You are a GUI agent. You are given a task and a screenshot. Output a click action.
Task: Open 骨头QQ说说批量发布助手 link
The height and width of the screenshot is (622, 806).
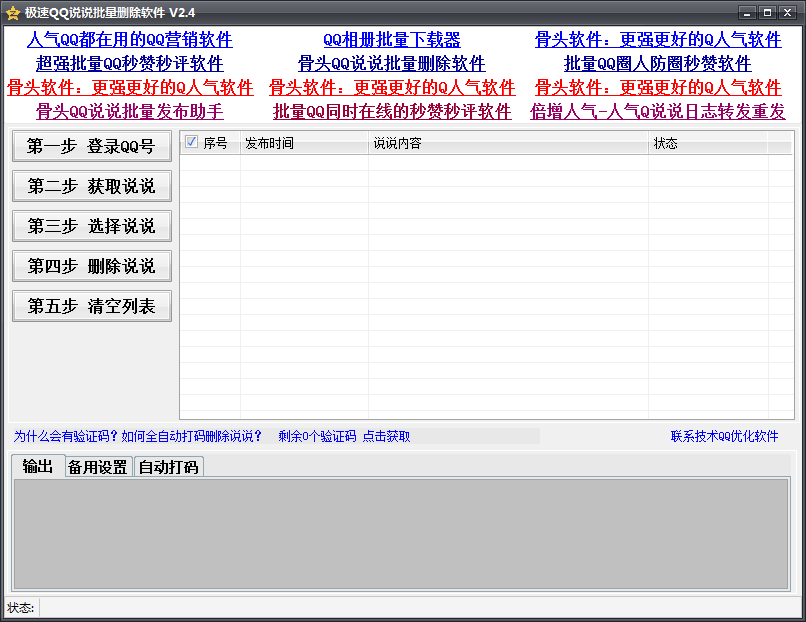click(x=130, y=112)
